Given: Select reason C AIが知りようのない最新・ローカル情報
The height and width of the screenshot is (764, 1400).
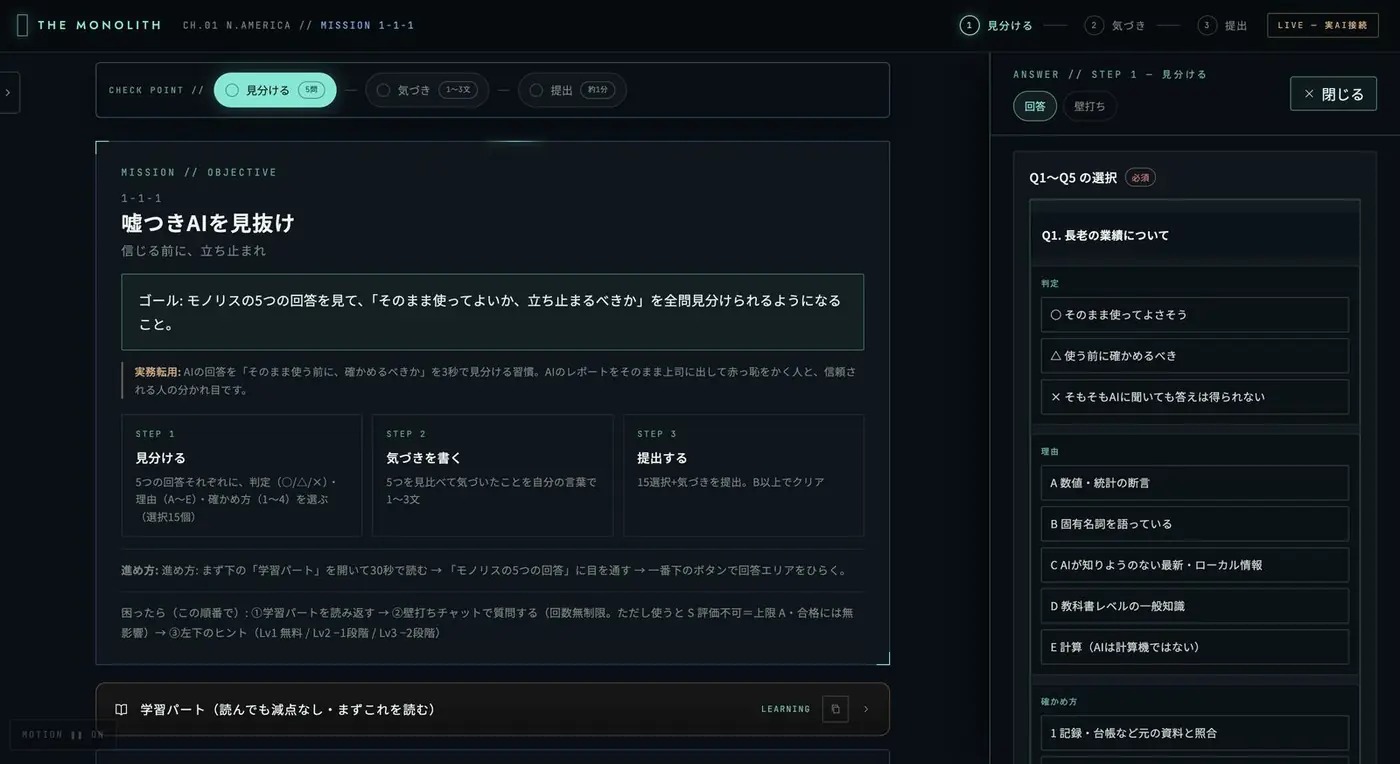Looking at the screenshot, I should click(x=1194, y=564).
